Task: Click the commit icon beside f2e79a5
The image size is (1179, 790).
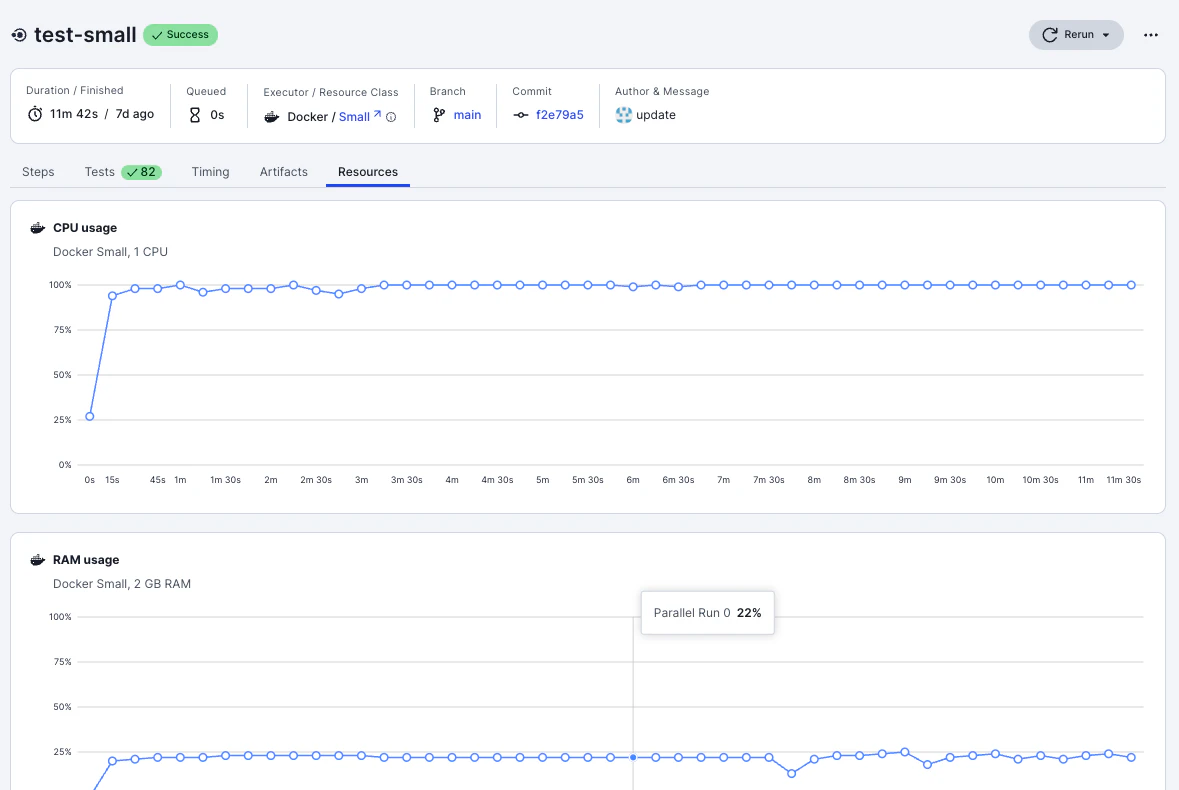Action: 520,115
